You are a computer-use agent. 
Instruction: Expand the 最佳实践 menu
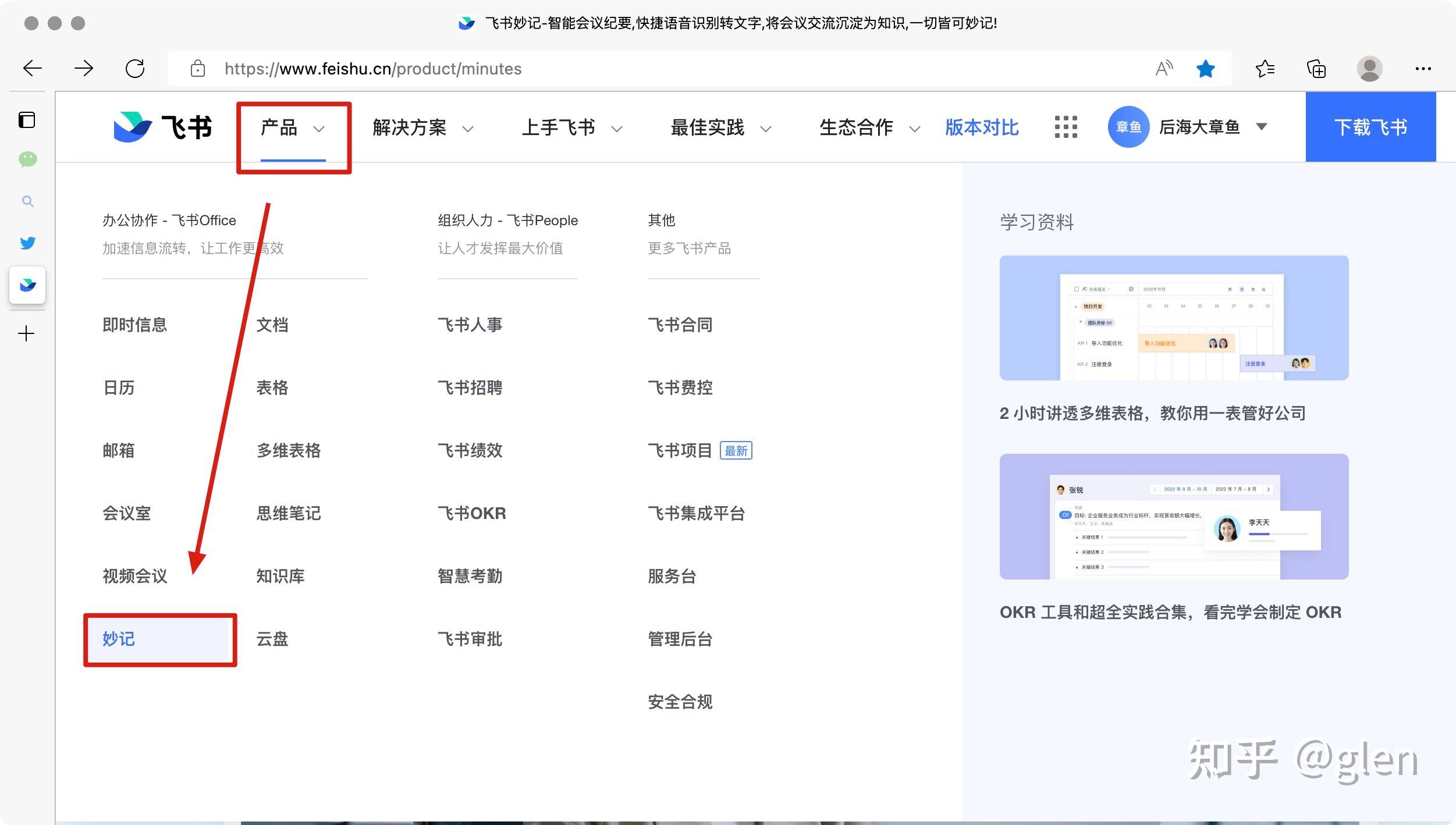pos(721,128)
